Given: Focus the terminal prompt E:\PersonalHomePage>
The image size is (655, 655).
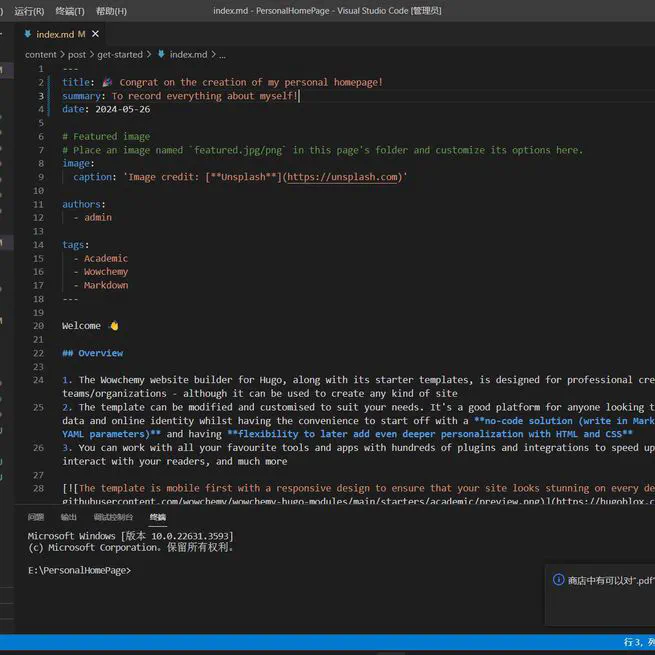Looking at the screenshot, I should (80, 570).
